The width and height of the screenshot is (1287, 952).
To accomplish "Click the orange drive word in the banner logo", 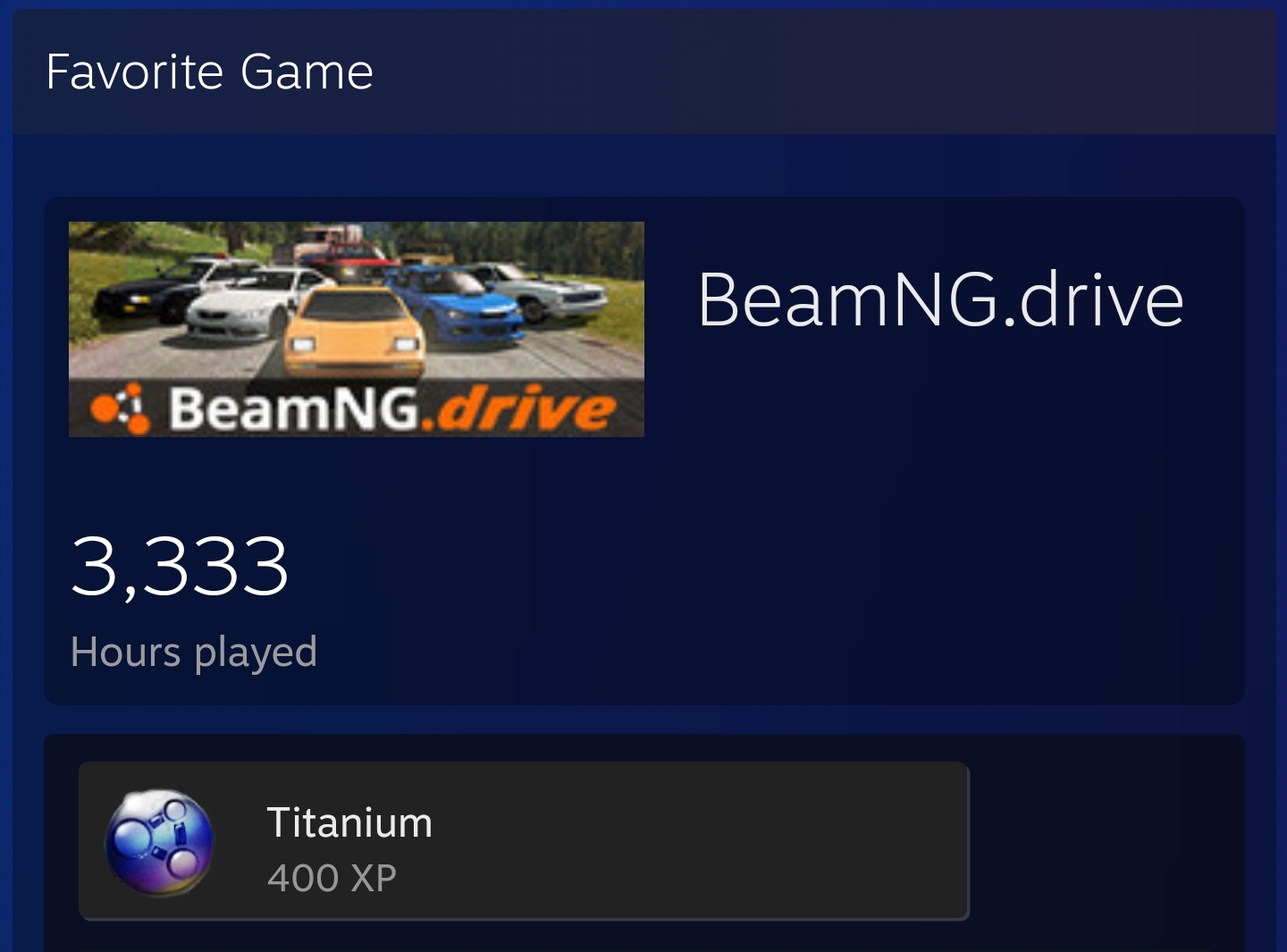I will (x=525, y=409).
